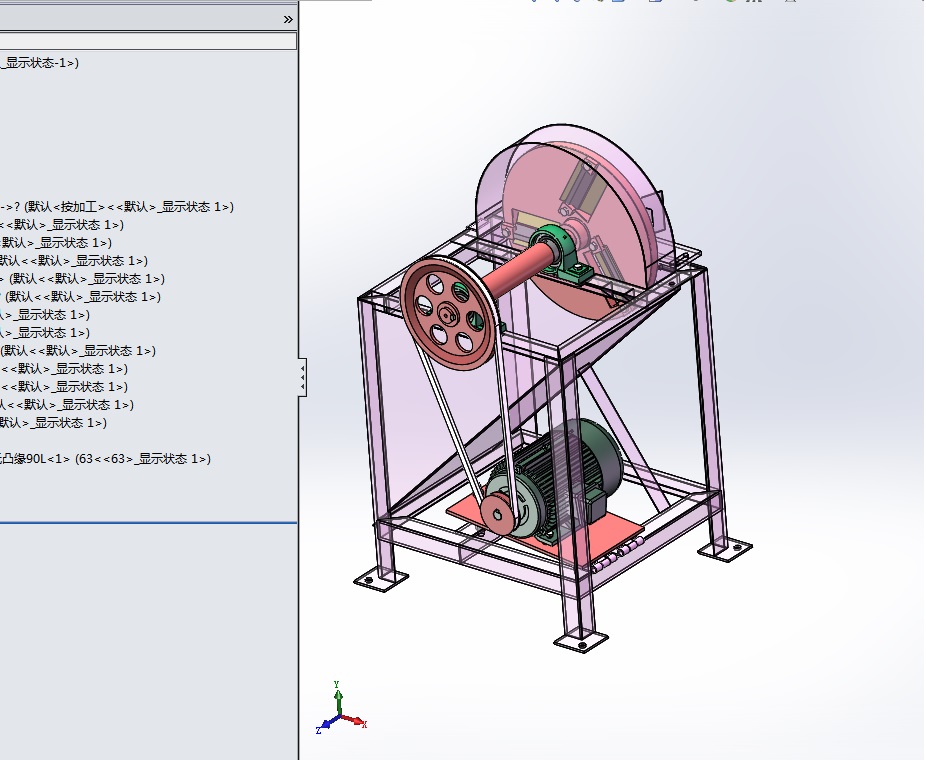
Task: Collapse the left panel with the splitter handle
Action: point(302,377)
